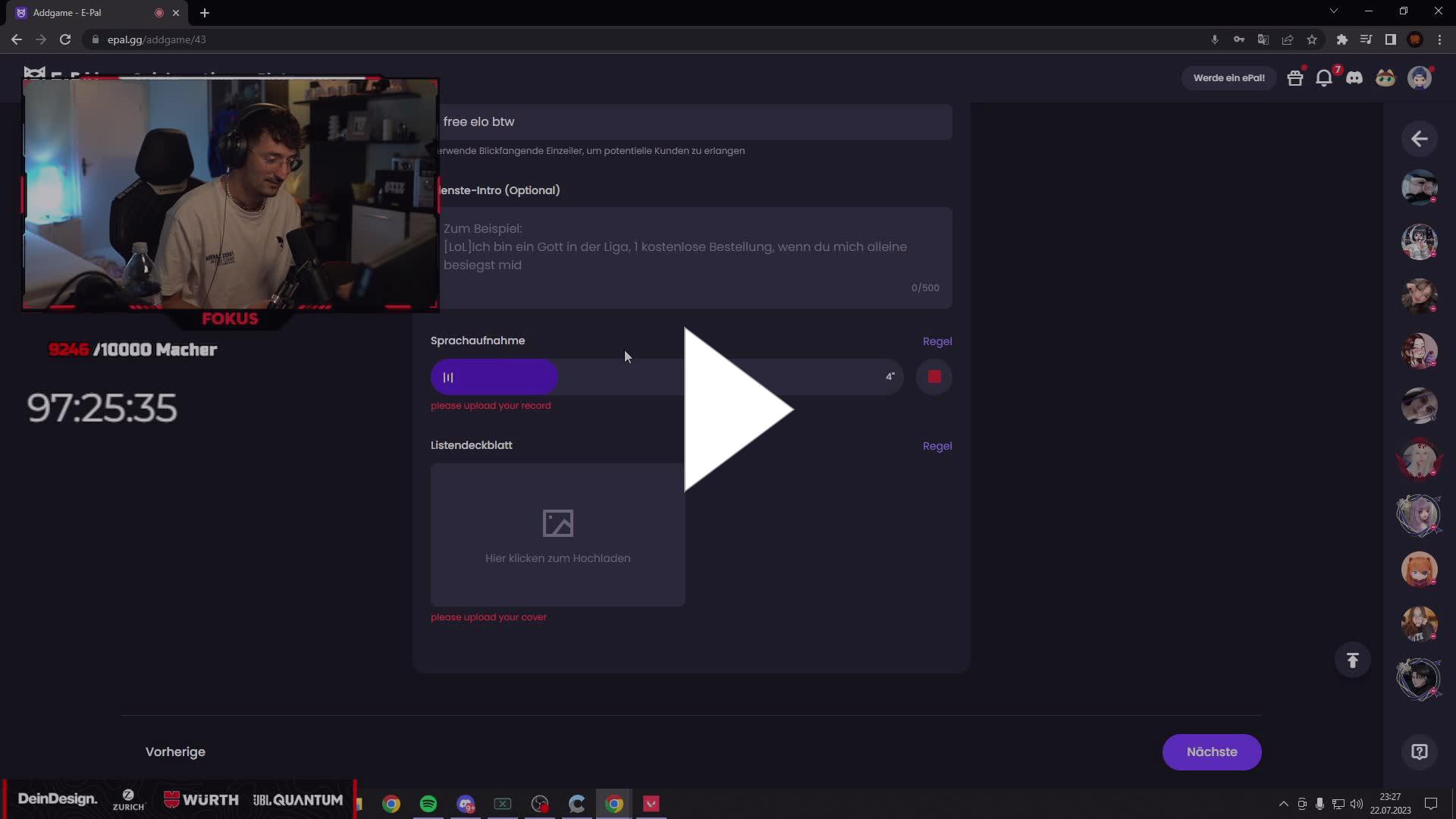This screenshot has width=1456, height=819.
Task: Click the Werde ein ePal button
Action: tap(1228, 77)
